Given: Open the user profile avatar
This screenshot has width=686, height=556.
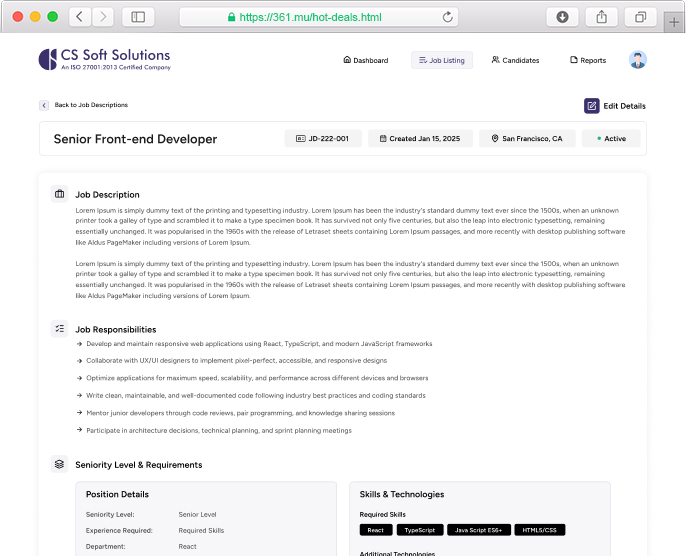Looking at the screenshot, I should [x=638, y=60].
